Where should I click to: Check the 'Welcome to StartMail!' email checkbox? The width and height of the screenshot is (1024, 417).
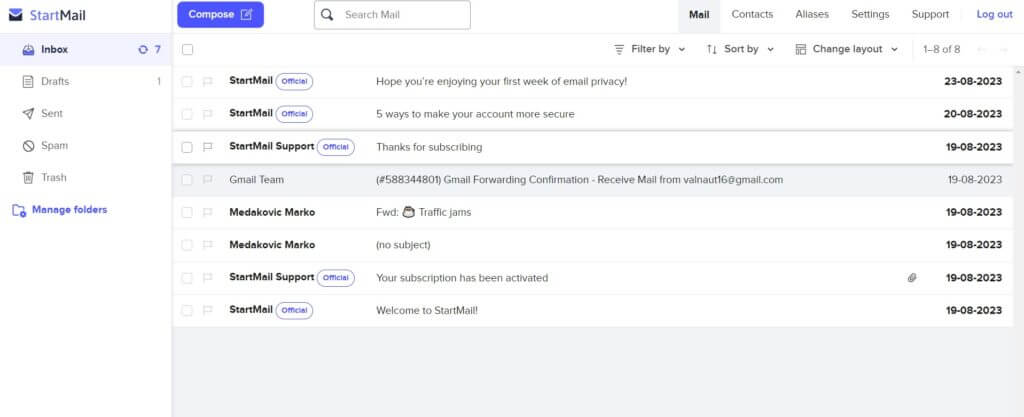[187, 311]
